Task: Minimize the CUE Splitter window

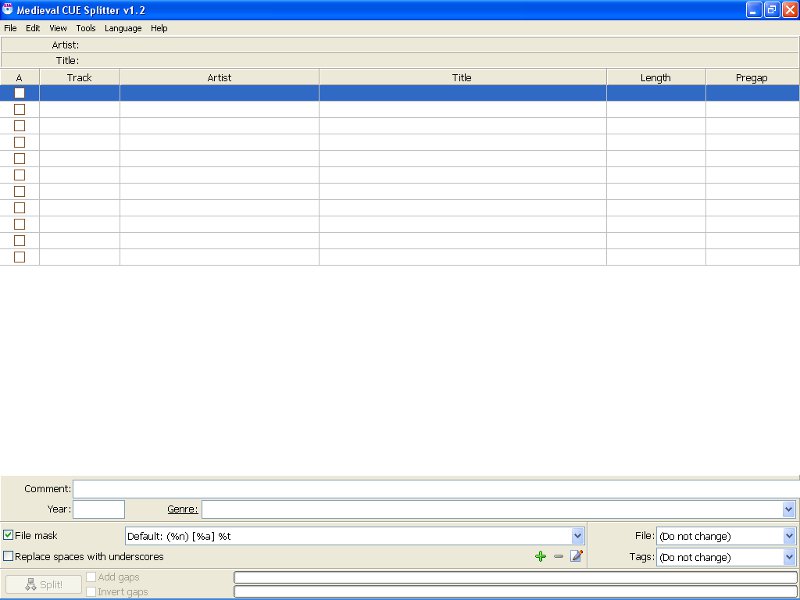Action: click(x=754, y=9)
